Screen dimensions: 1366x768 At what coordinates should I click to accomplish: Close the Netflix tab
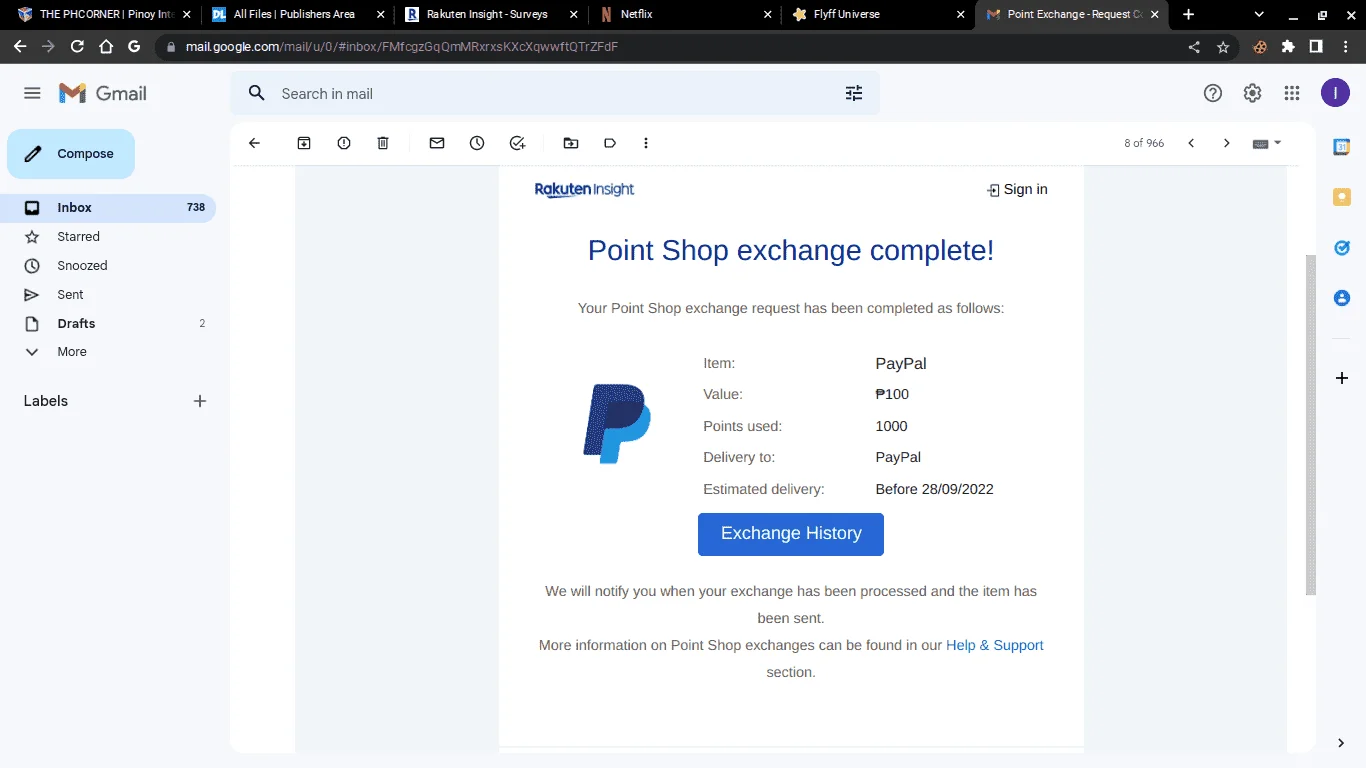coord(767,15)
